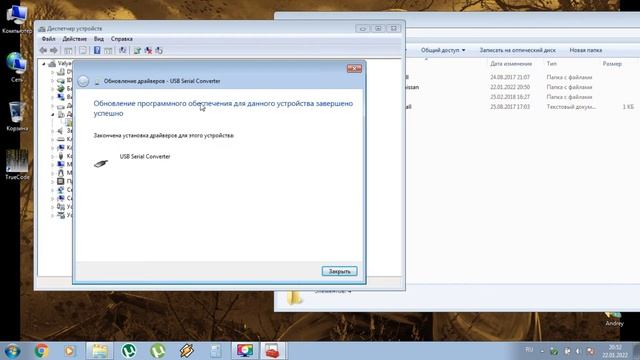The height and width of the screenshot is (360, 640).
Task: Click blue Help question-mark toolbar icon
Action: [97, 50]
